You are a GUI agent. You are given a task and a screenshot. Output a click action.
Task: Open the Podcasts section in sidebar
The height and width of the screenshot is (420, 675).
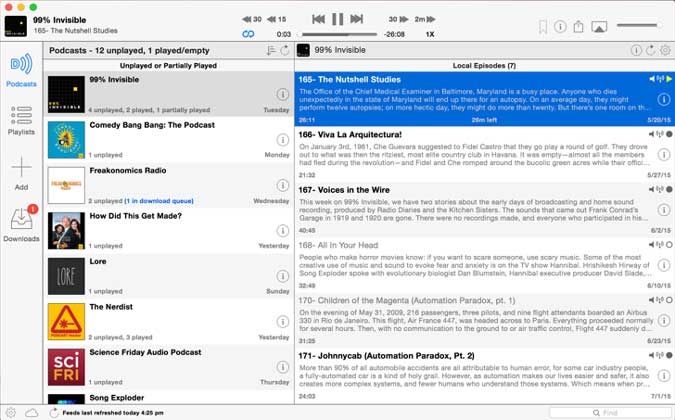21,71
